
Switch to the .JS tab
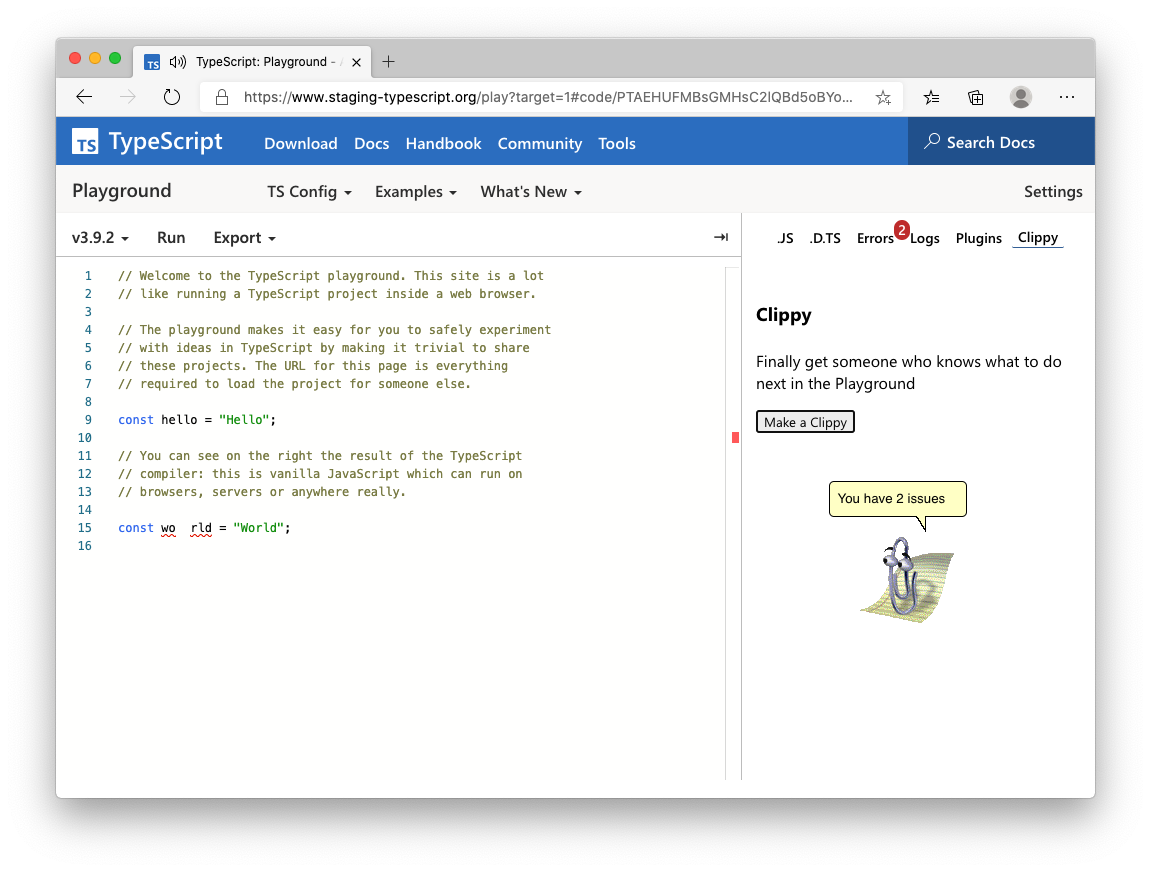point(785,238)
